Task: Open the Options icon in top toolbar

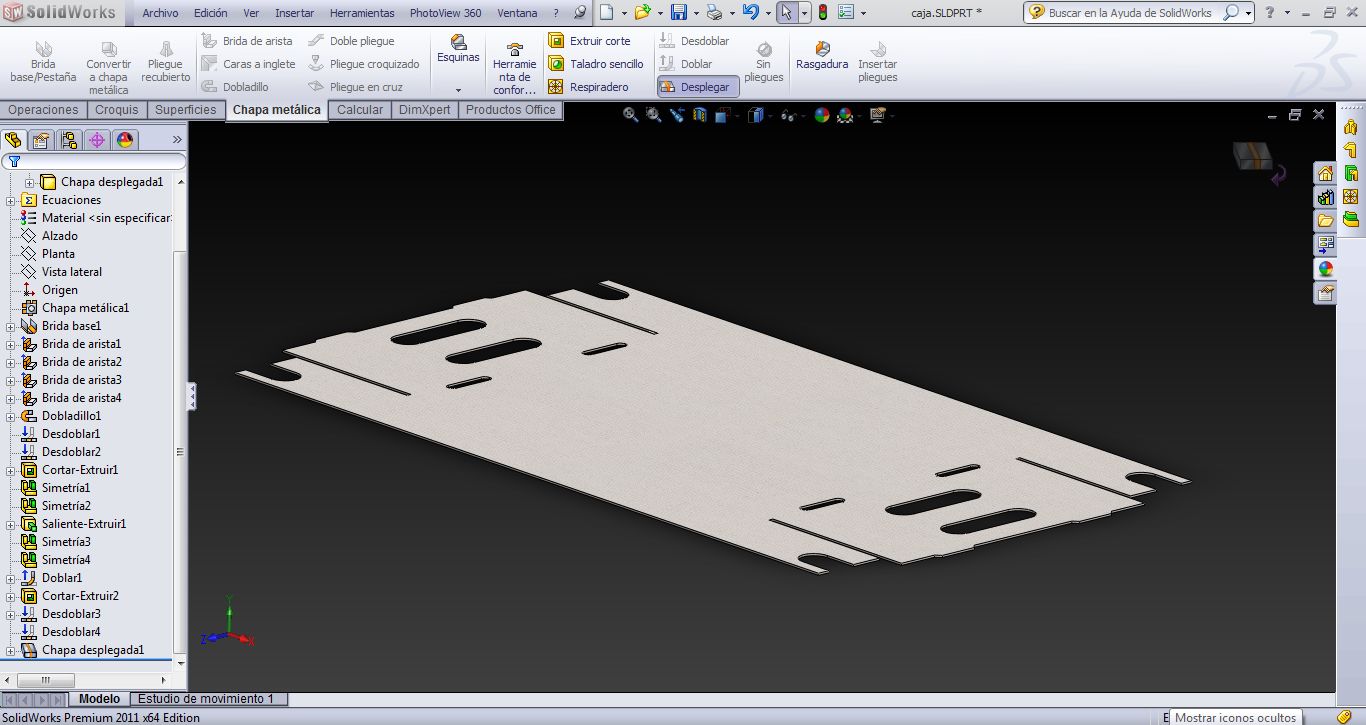Action: point(846,13)
